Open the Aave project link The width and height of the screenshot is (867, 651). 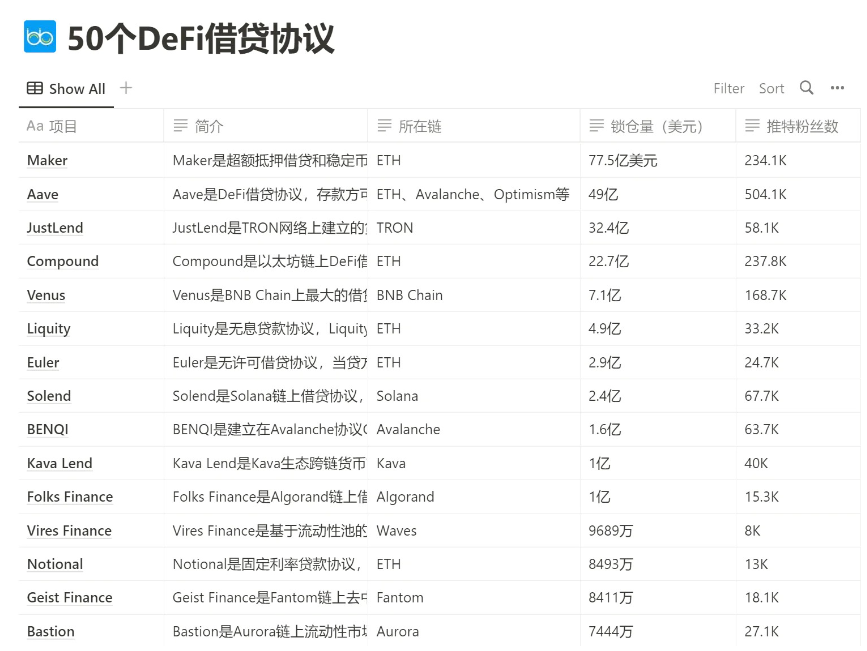pos(43,194)
